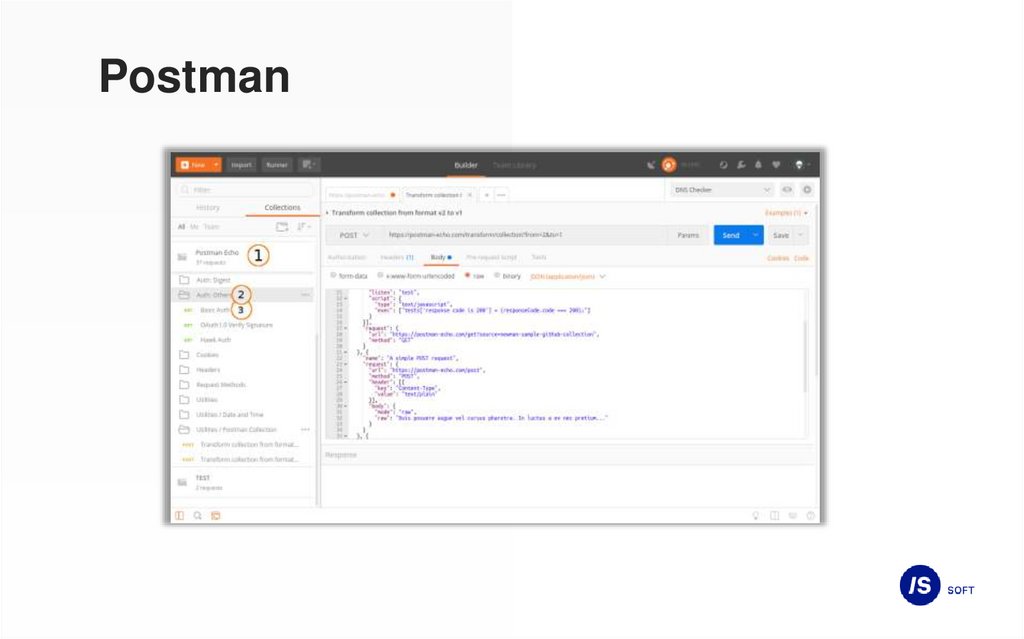Click the find magnifier icon in status bar
The height and width of the screenshot is (639, 1024).
197,516
